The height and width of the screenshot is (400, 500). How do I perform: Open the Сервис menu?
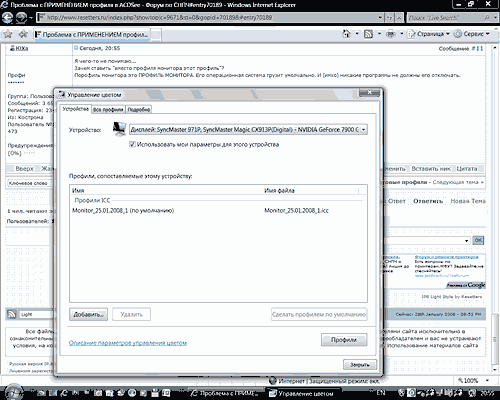(x=472, y=34)
